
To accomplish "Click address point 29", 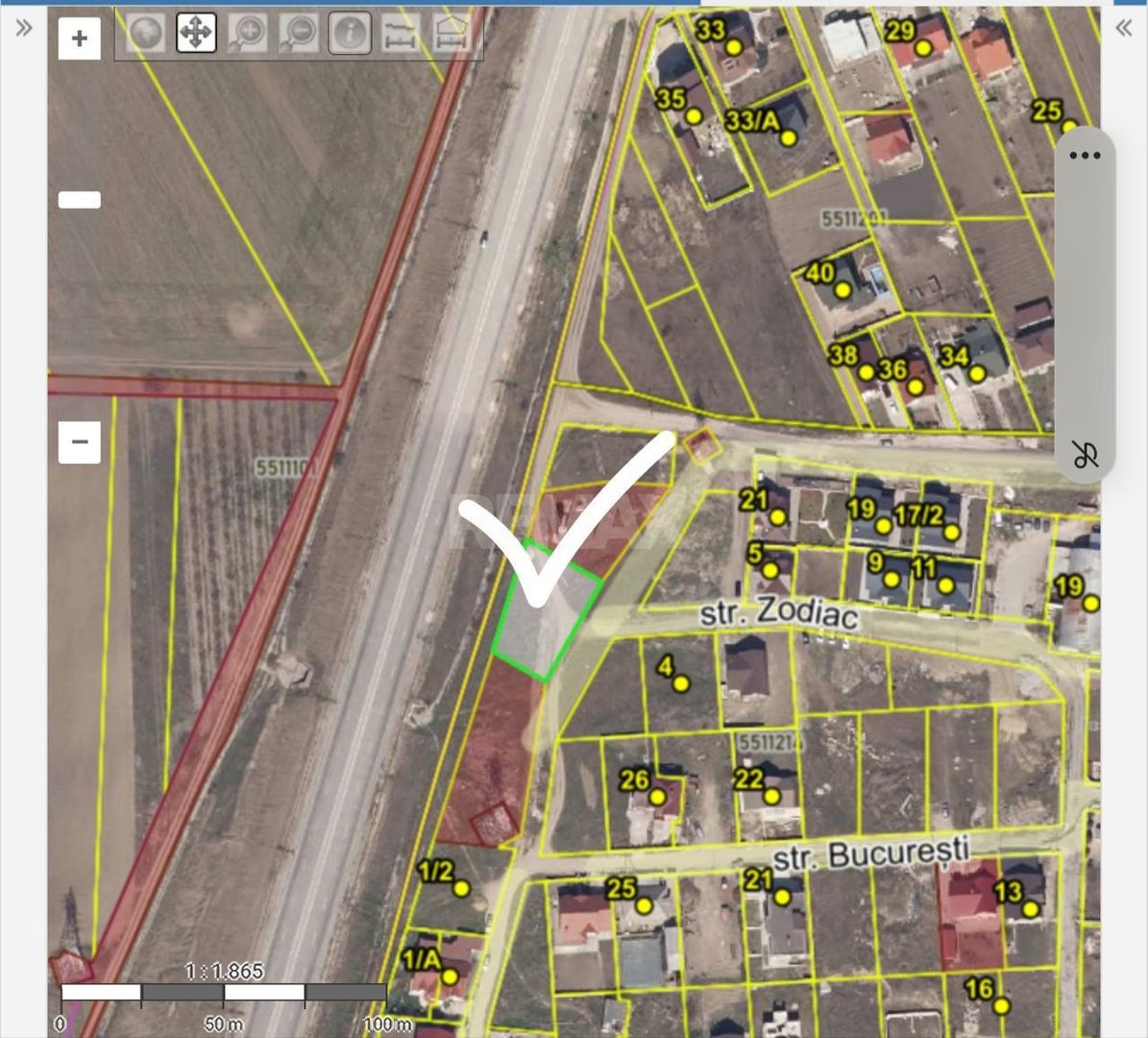I will [x=923, y=48].
